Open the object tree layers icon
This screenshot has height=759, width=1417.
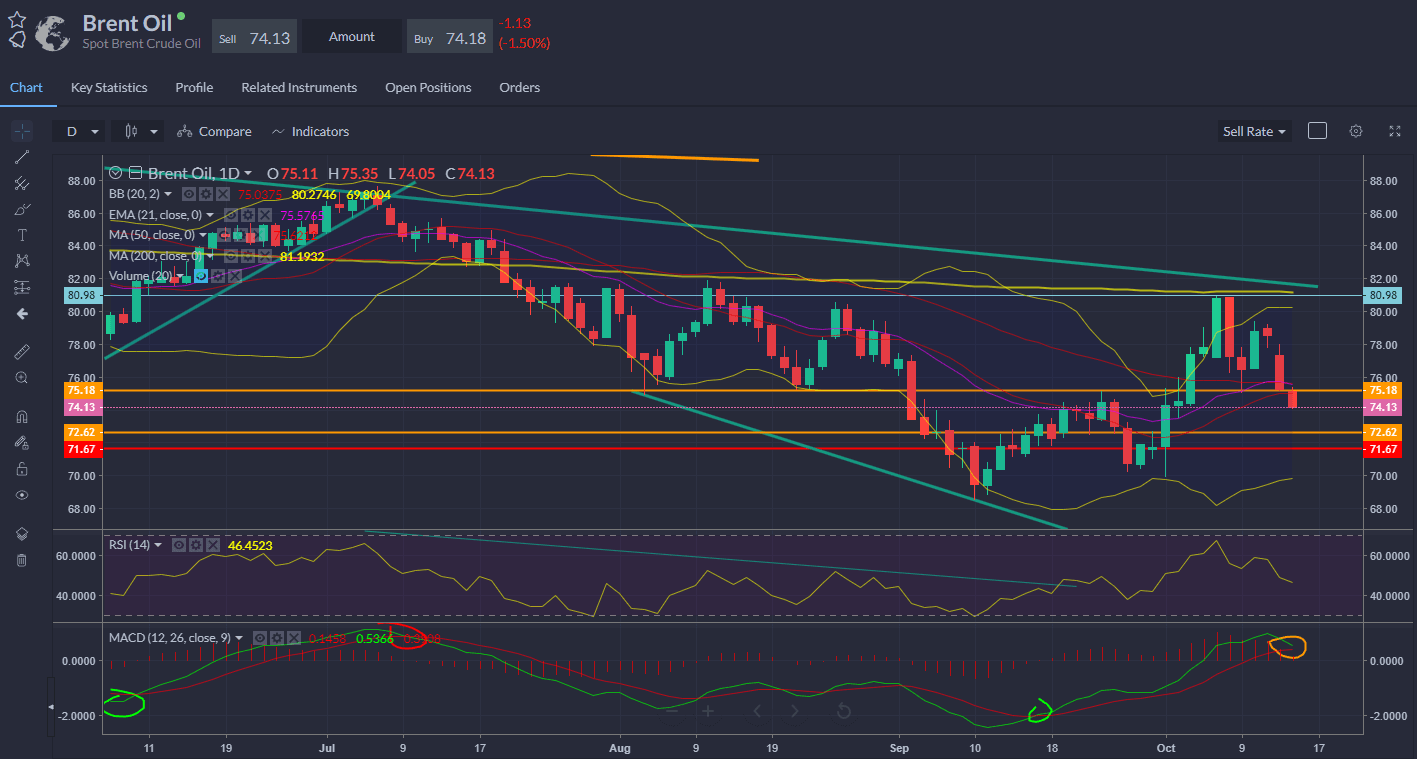(21, 534)
